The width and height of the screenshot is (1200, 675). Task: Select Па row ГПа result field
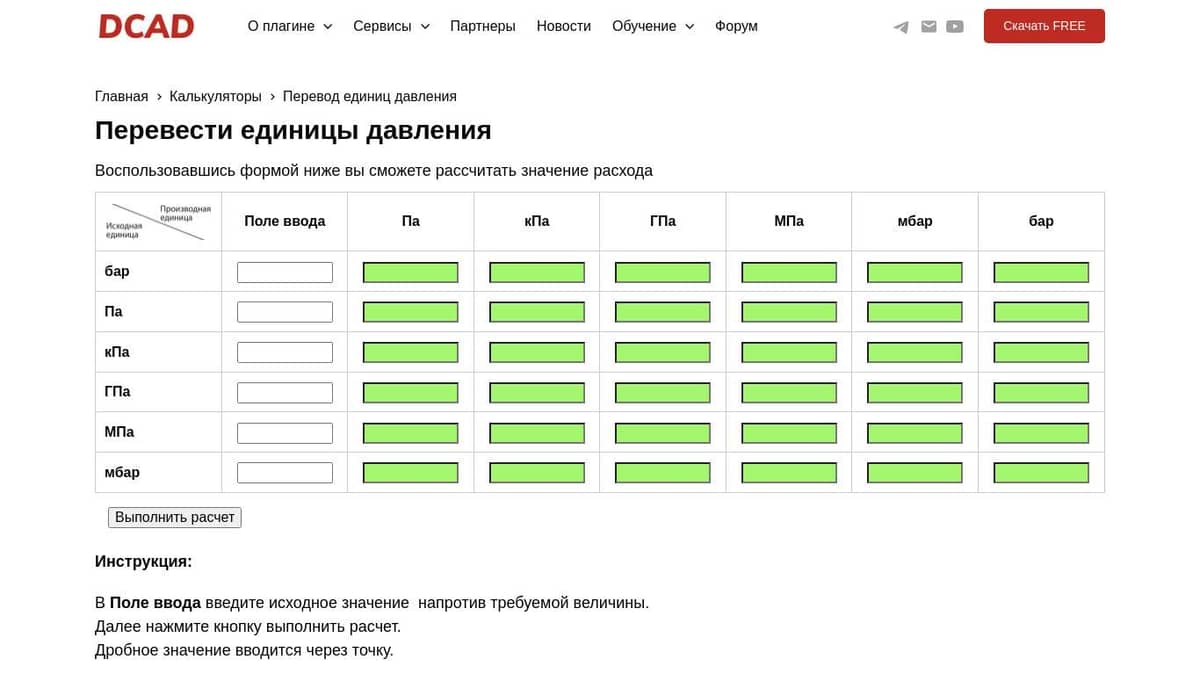coord(663,312)
